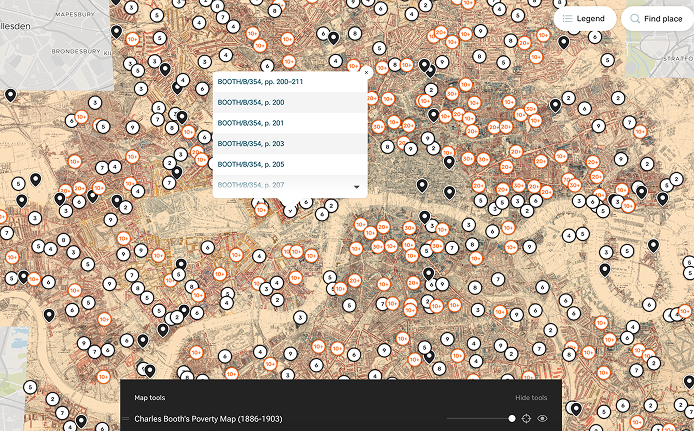The image size is (694, 431).
Task: Adjust the Poverty Map opacity slider
Action: (481, 418)
